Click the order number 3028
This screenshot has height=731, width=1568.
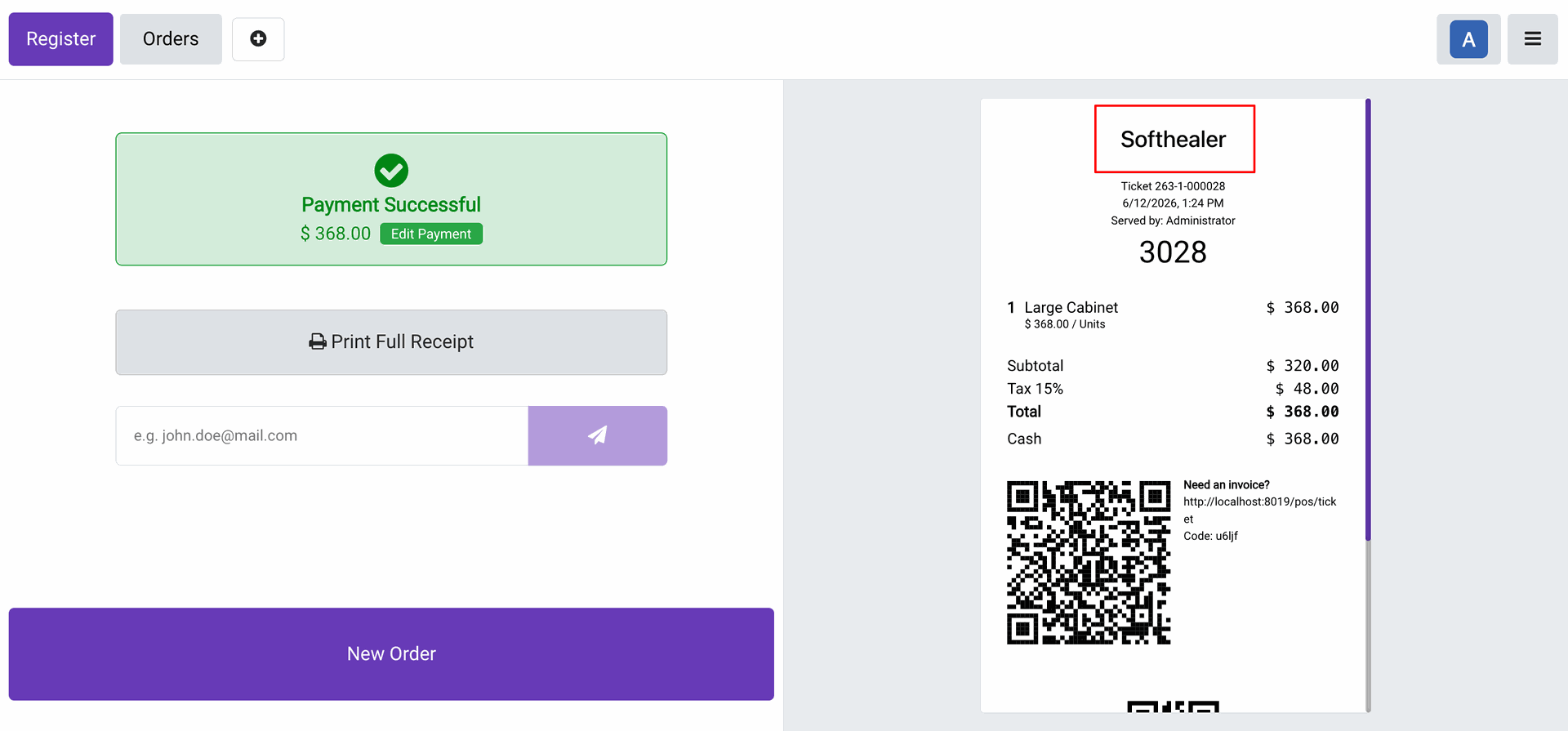tap(1173, 252)
